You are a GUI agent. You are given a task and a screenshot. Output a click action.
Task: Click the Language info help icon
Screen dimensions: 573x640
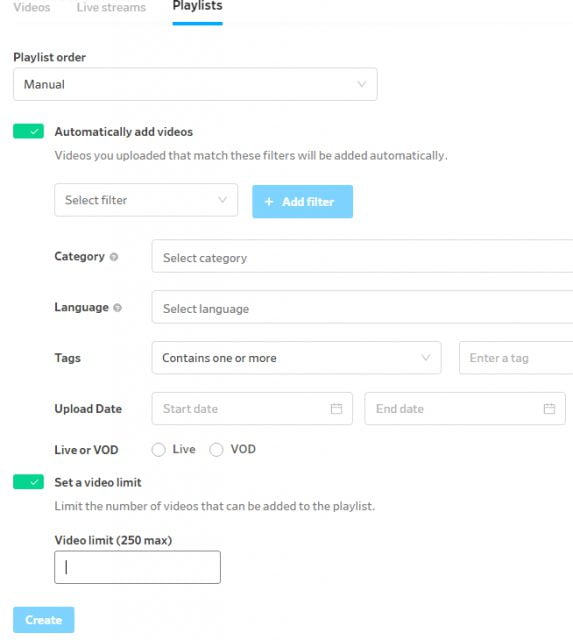[x=118, y=308]
